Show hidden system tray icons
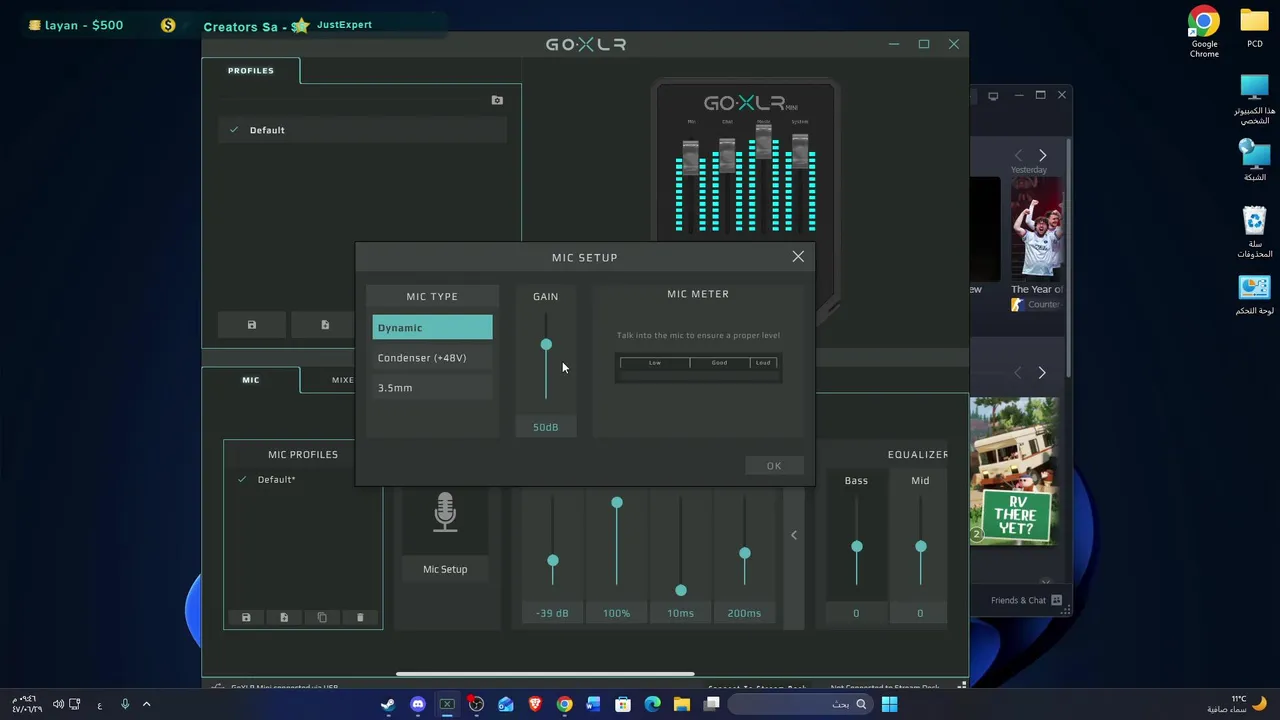The image size is (1280, 720). pos(146,704)
